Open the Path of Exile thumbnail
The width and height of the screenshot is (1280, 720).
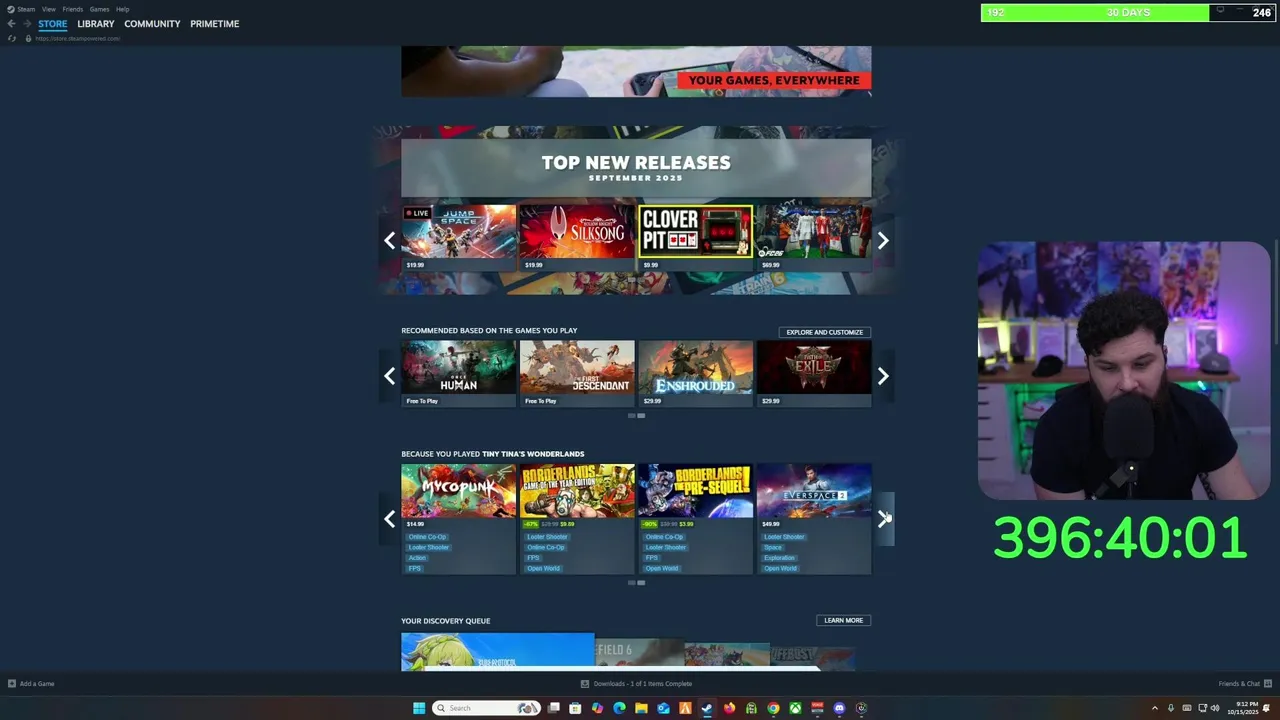pos(813,373)
